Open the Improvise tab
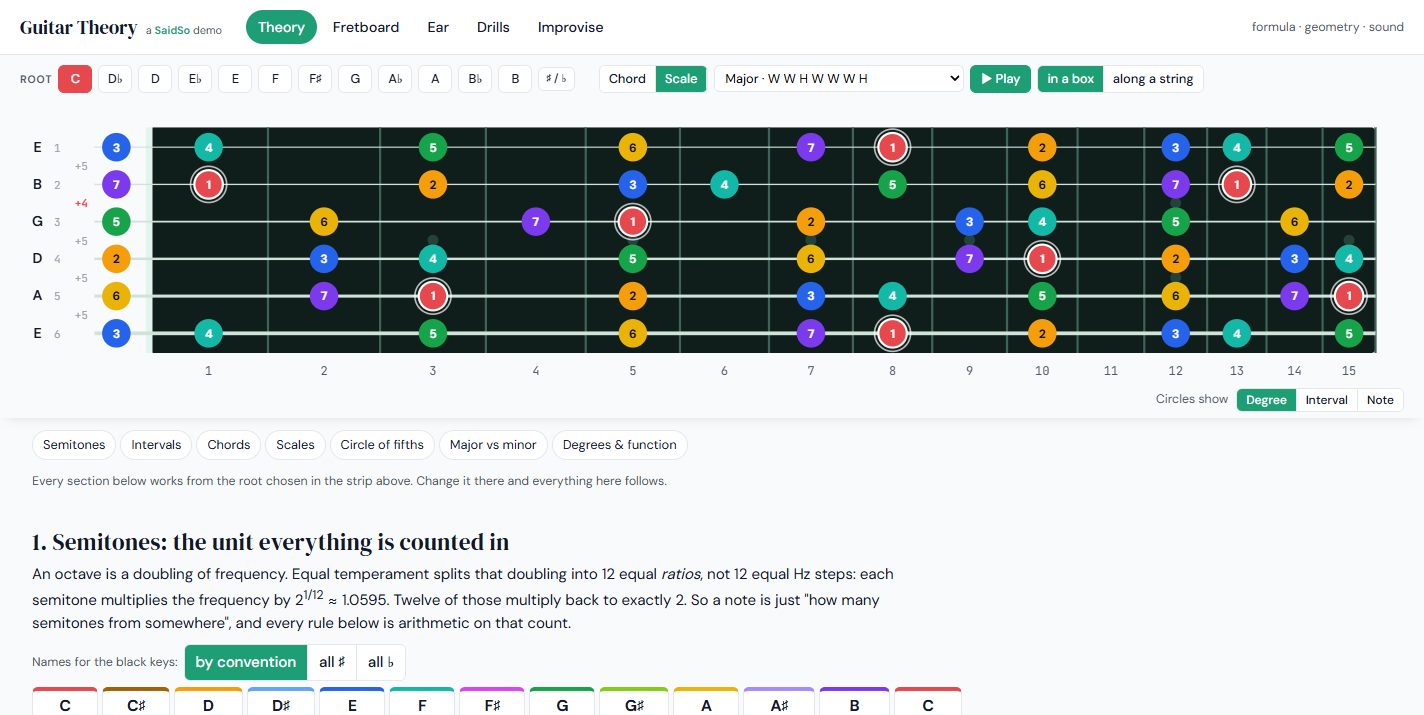 point(571,27)
